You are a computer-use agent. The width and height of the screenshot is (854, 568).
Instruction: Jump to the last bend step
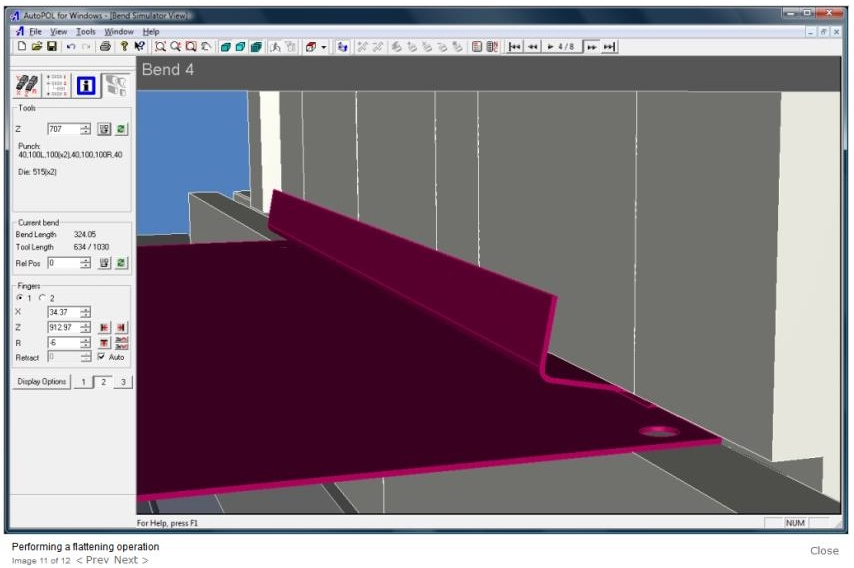pos(609,47)
